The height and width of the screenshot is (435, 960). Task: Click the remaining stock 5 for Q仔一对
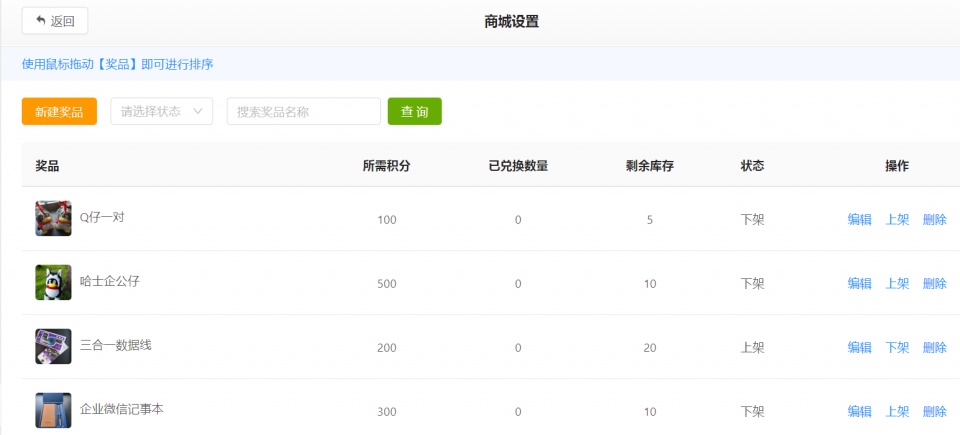(650, 219)
